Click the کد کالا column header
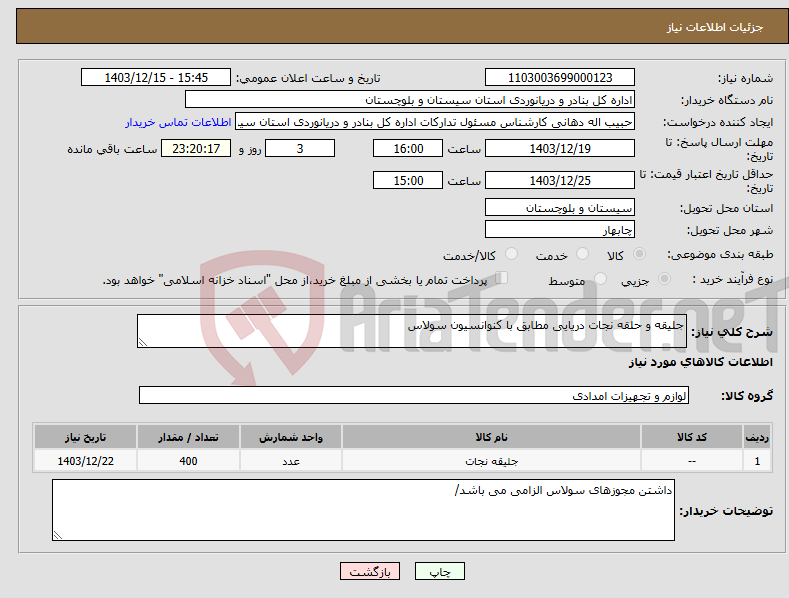Image resolution: width=789 pixels, height=598 pixels. pyautogui.click(x=692, y=437)
